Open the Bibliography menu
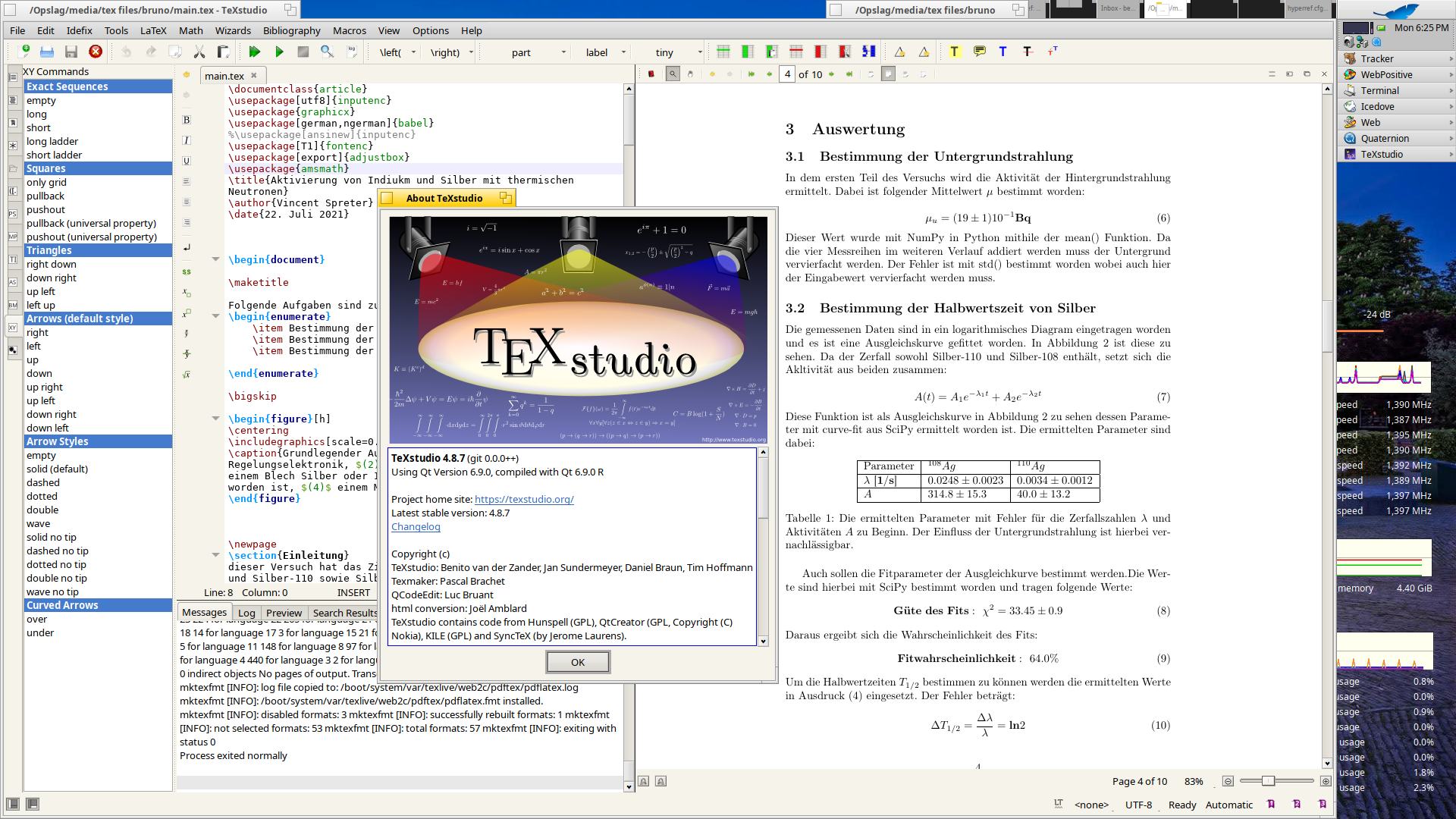This screenshot has width=1456, height=819. pyautogui.click(x=291, y=30)
